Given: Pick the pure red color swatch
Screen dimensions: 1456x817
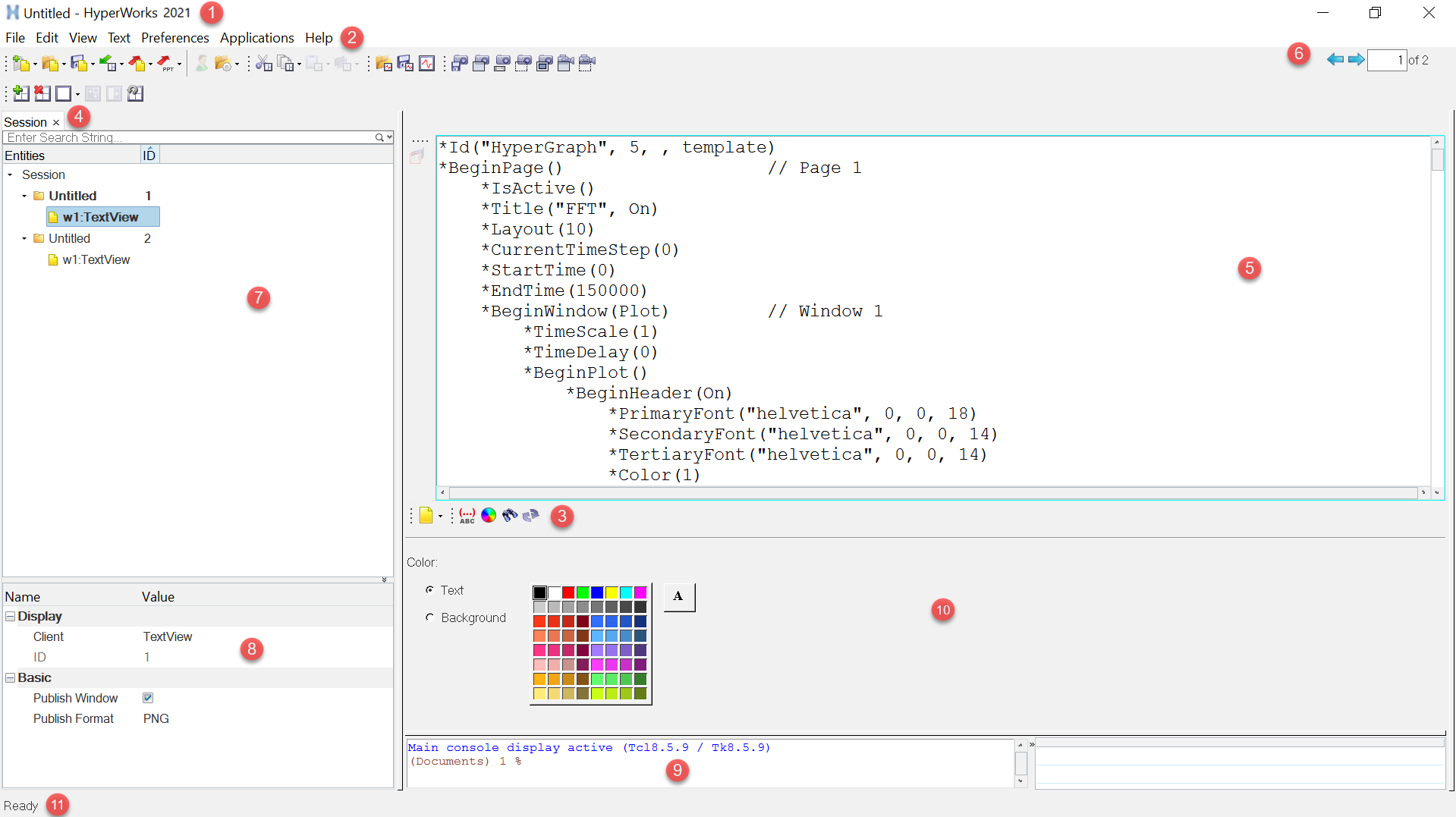Looking at the screenshot, I should tap(568, 592).
